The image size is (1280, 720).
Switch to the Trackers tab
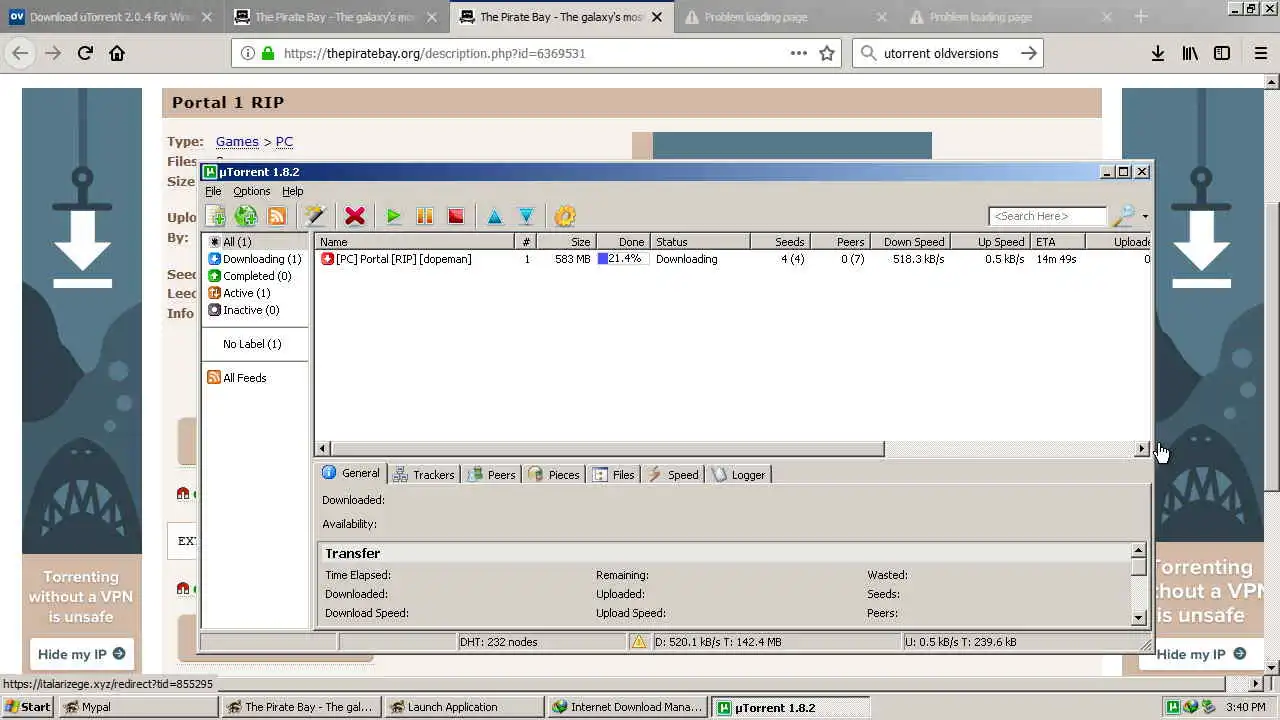tap(424, 475)
